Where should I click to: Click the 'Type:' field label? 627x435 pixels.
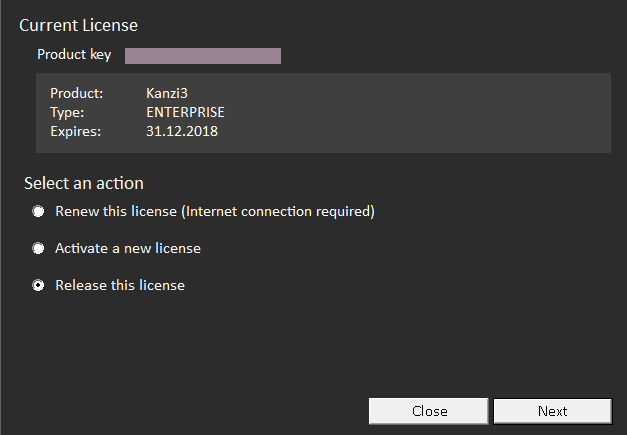pos(66,112)
